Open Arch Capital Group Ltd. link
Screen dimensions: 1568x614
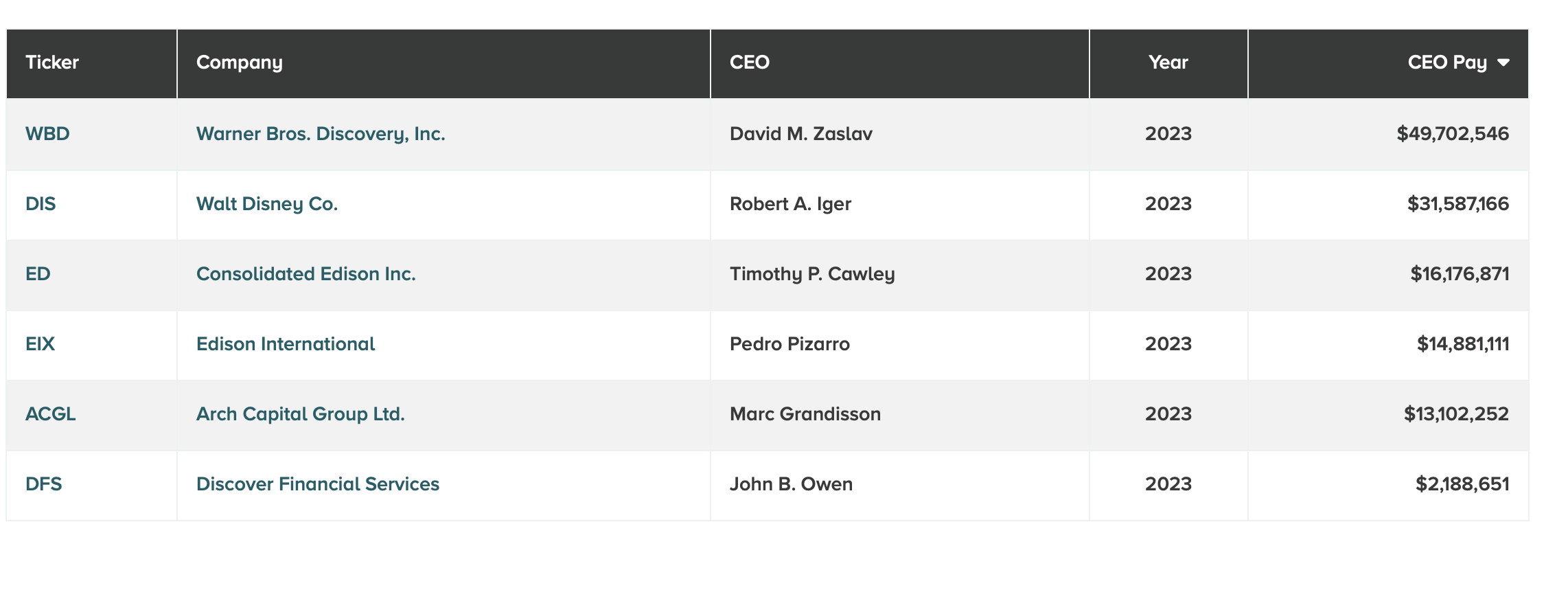pos(301,414)
